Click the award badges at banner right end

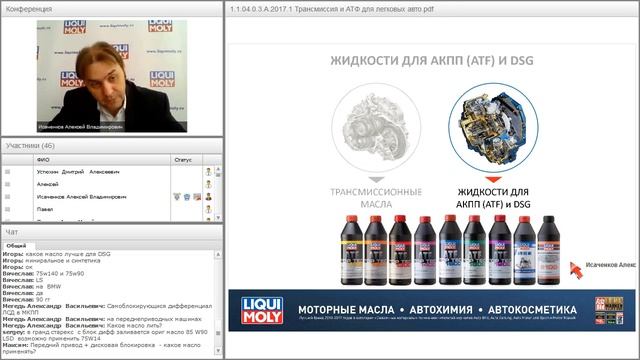[x=609, y=311]
